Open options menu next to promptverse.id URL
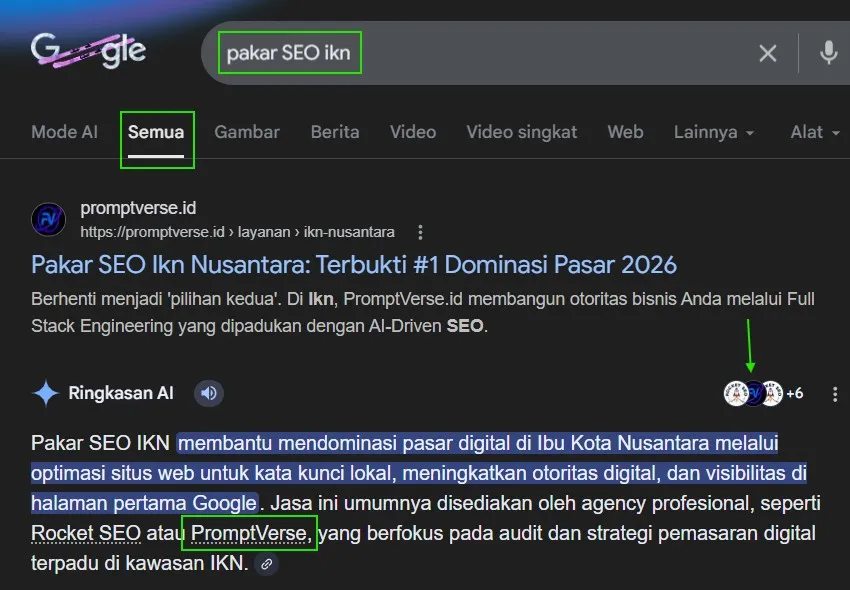Viewport: 850px width, 590px height. click(x=420, y=233)
